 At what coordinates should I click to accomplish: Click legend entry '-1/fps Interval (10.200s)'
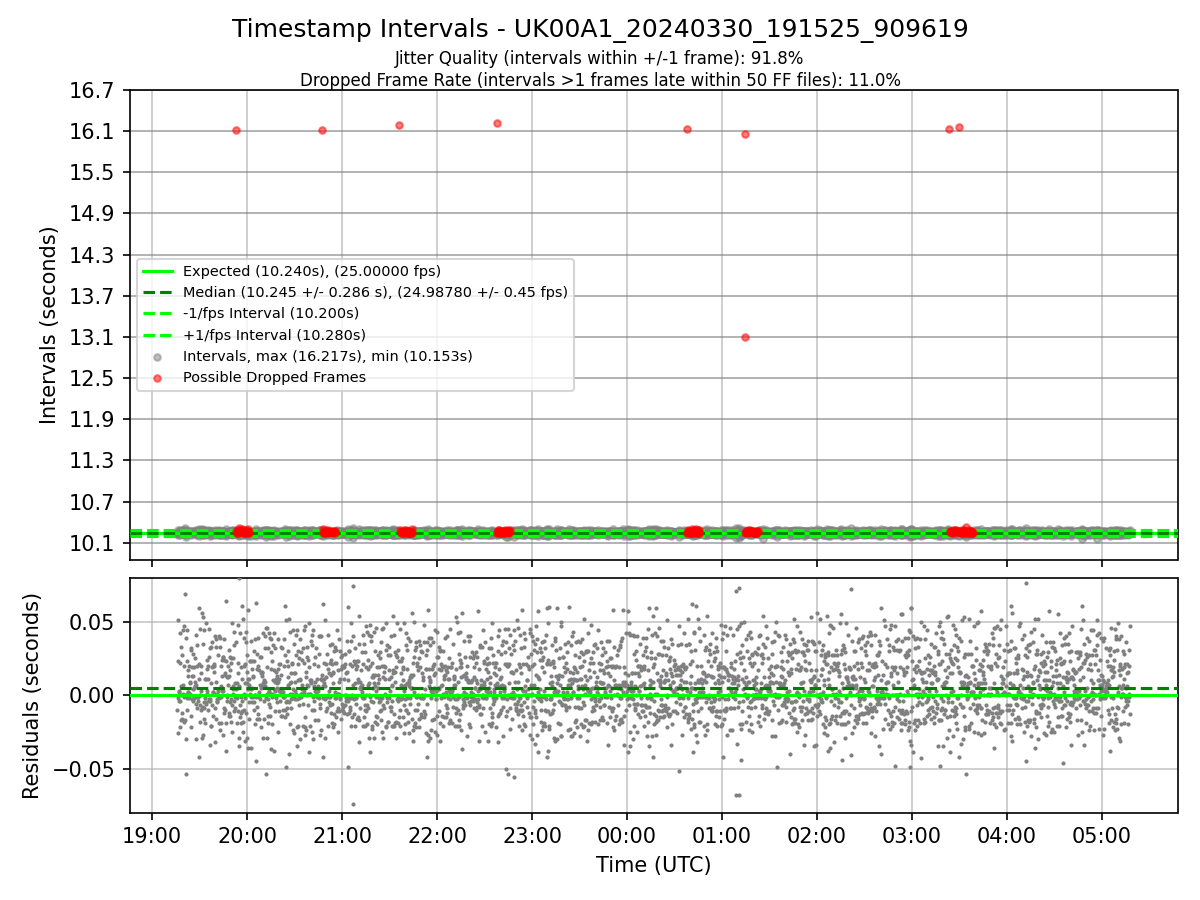274,313
